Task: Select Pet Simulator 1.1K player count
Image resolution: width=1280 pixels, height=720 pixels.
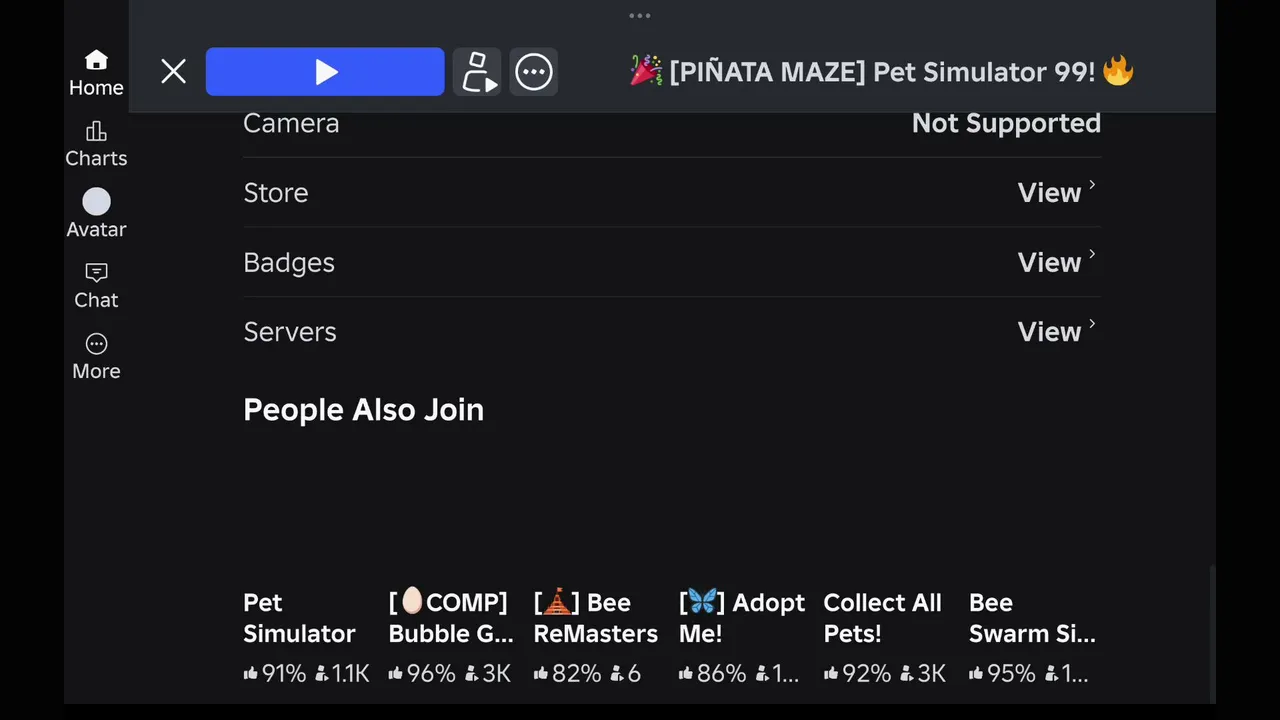Action: (x=342, y=674)
